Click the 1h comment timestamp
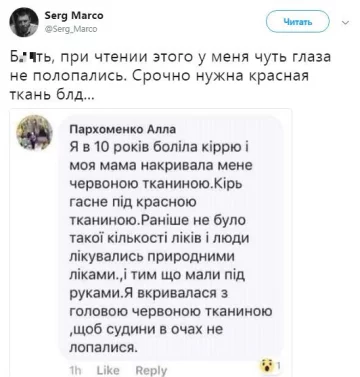Image resolution: width=360 pixels, height=377 pixels. click(75, 370)
